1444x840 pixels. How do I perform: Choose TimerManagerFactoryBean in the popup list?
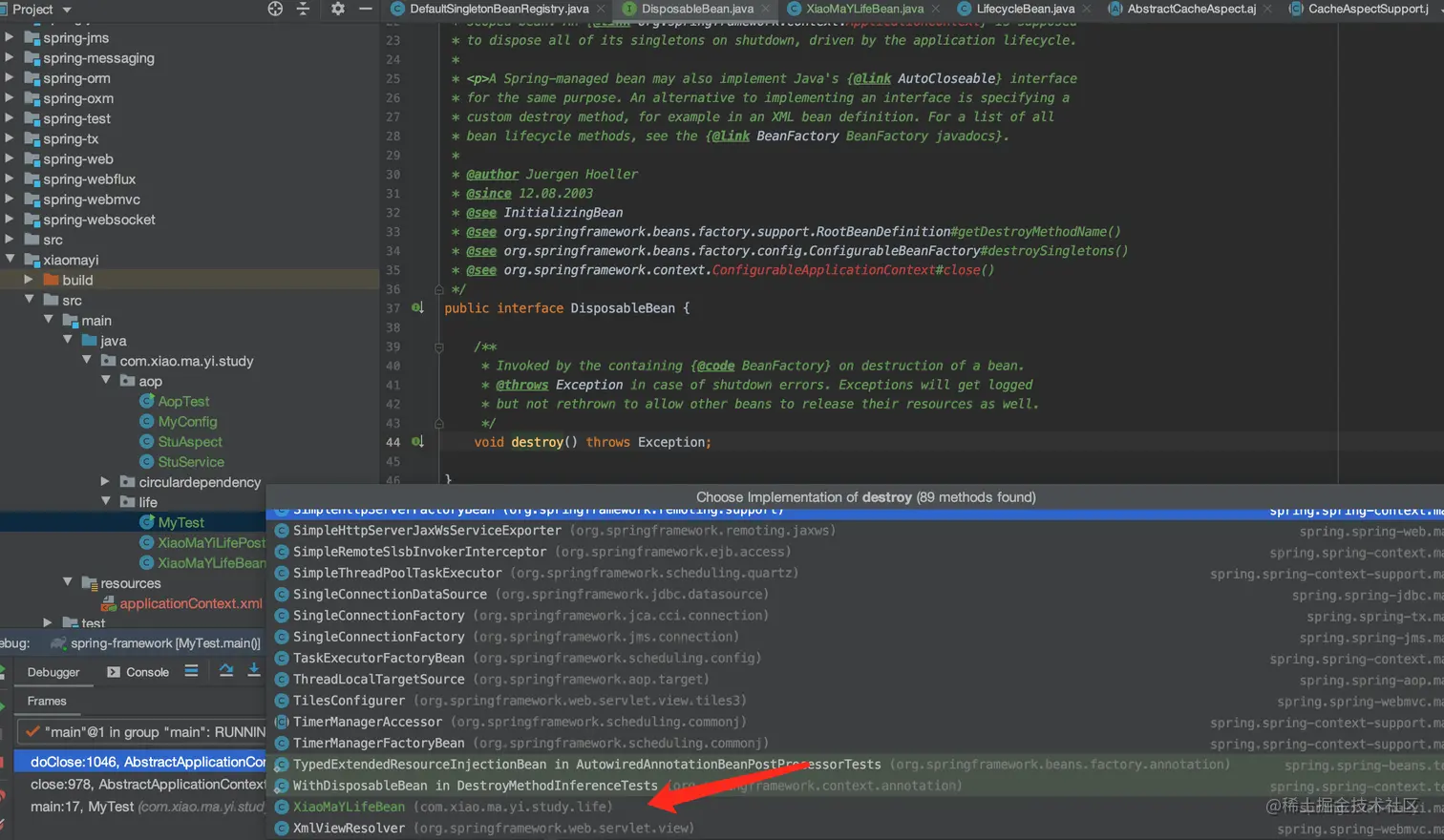point(855,743)
